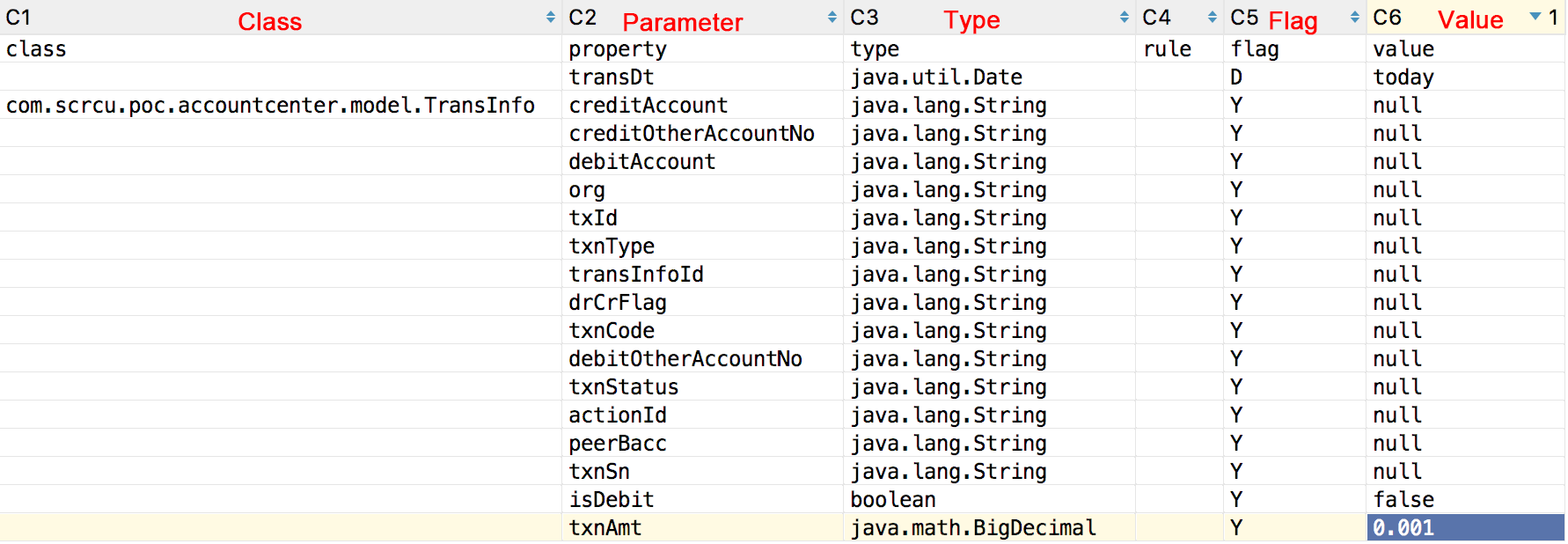
Task: Select the 'drCrFlag' cell
Action: tap(703, 302)
